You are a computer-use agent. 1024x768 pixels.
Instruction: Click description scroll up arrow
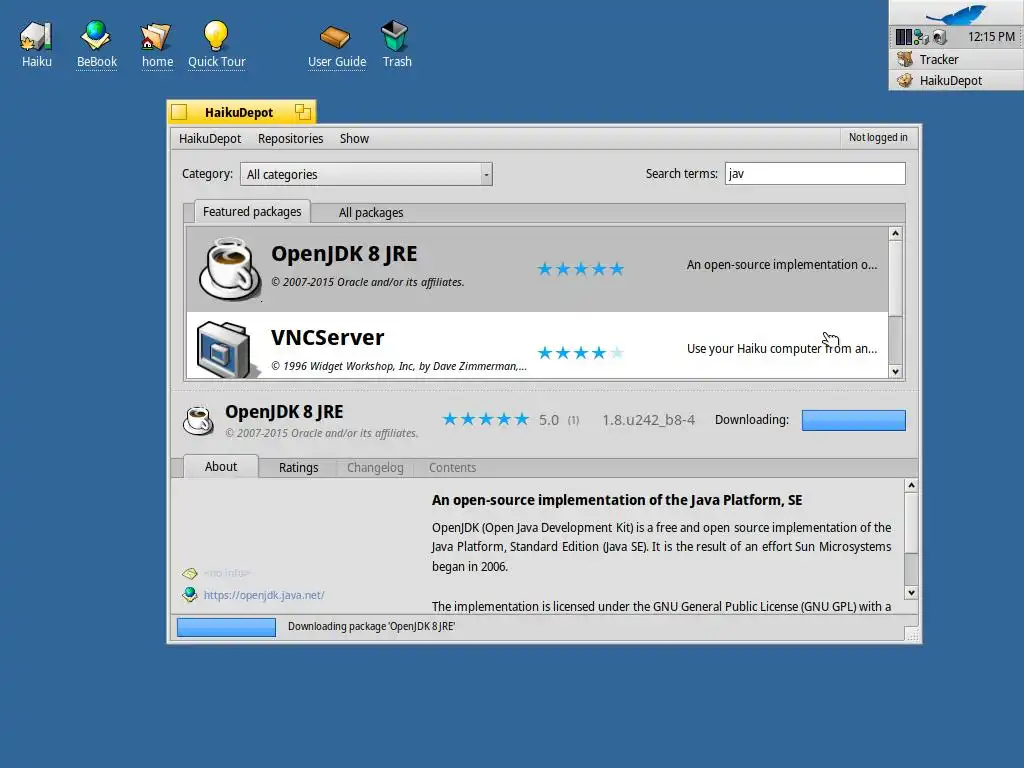911,485
